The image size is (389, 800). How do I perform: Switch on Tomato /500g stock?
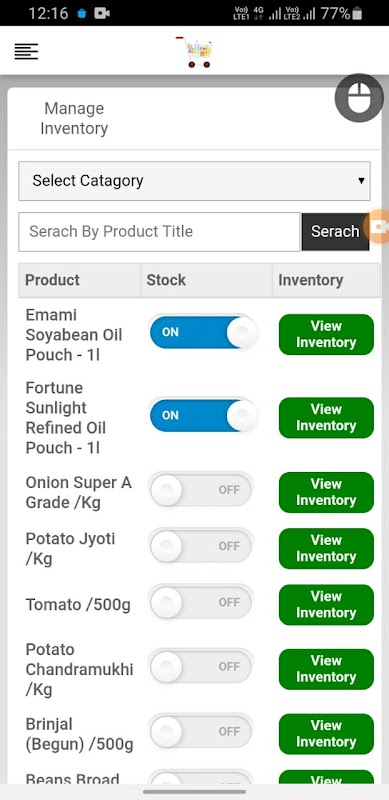click(x=201, y=602)
